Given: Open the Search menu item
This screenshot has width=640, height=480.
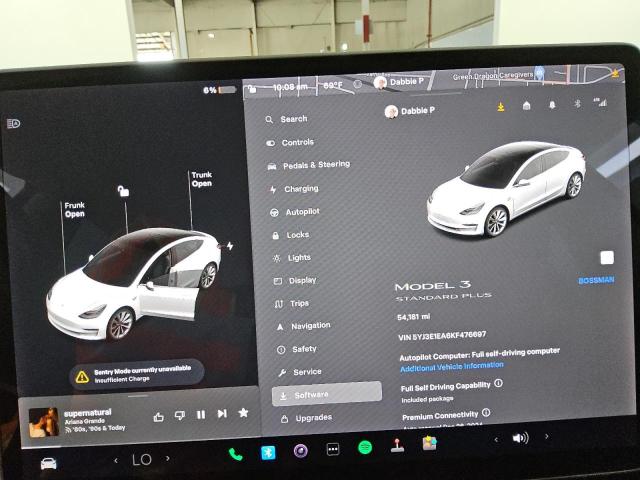Looking at the screenshot, I should [x=287, y=119].
